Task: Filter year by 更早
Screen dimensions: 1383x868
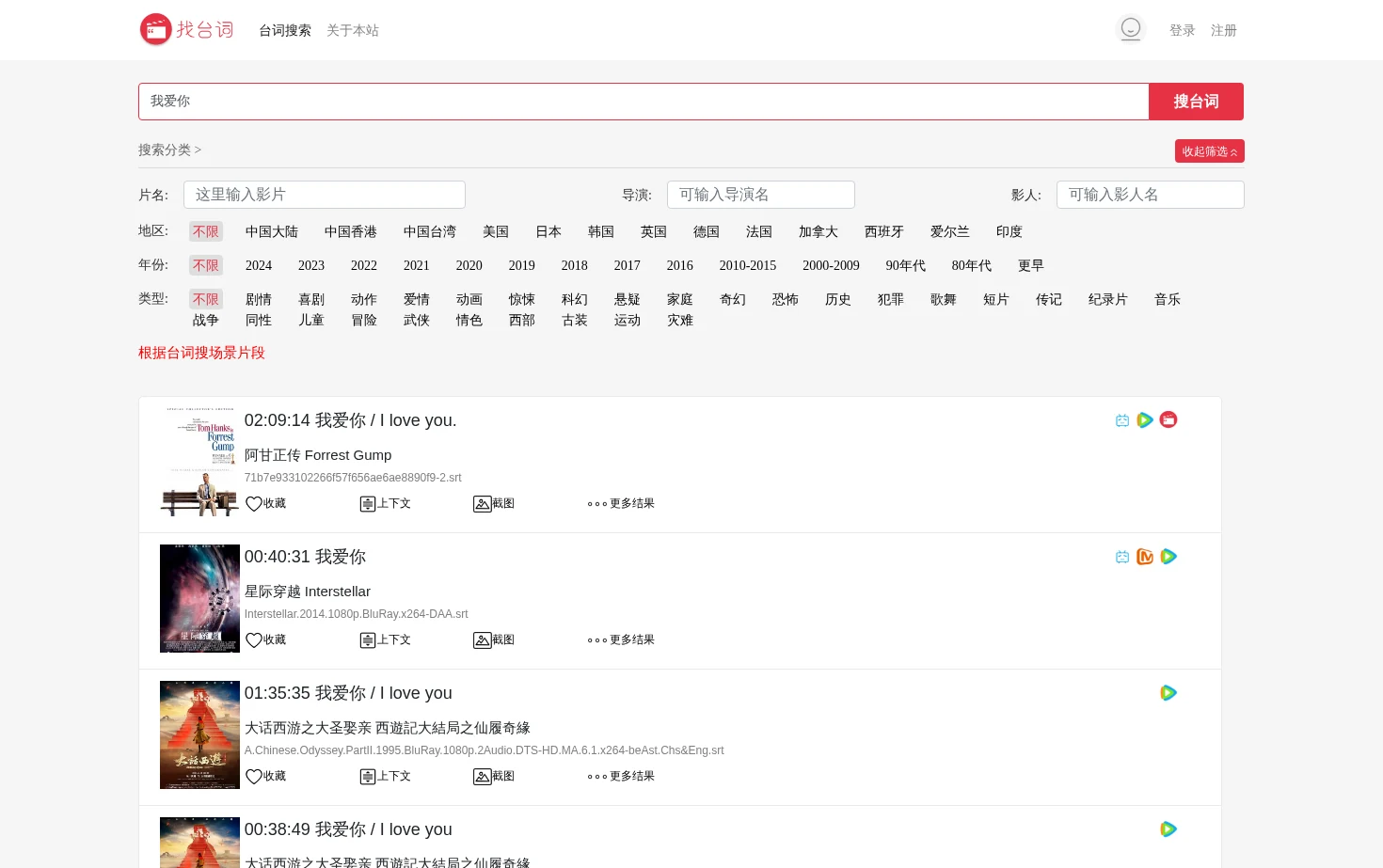Action: pyautogui.click(x=1031, y=265)
